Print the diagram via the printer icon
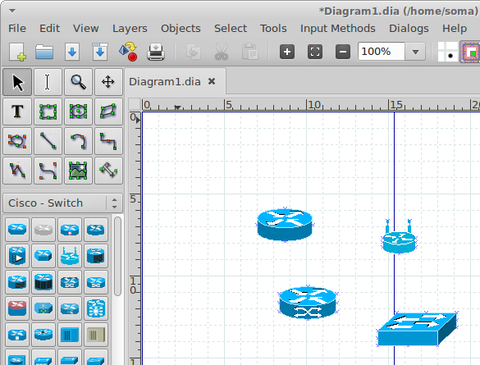 156,52
